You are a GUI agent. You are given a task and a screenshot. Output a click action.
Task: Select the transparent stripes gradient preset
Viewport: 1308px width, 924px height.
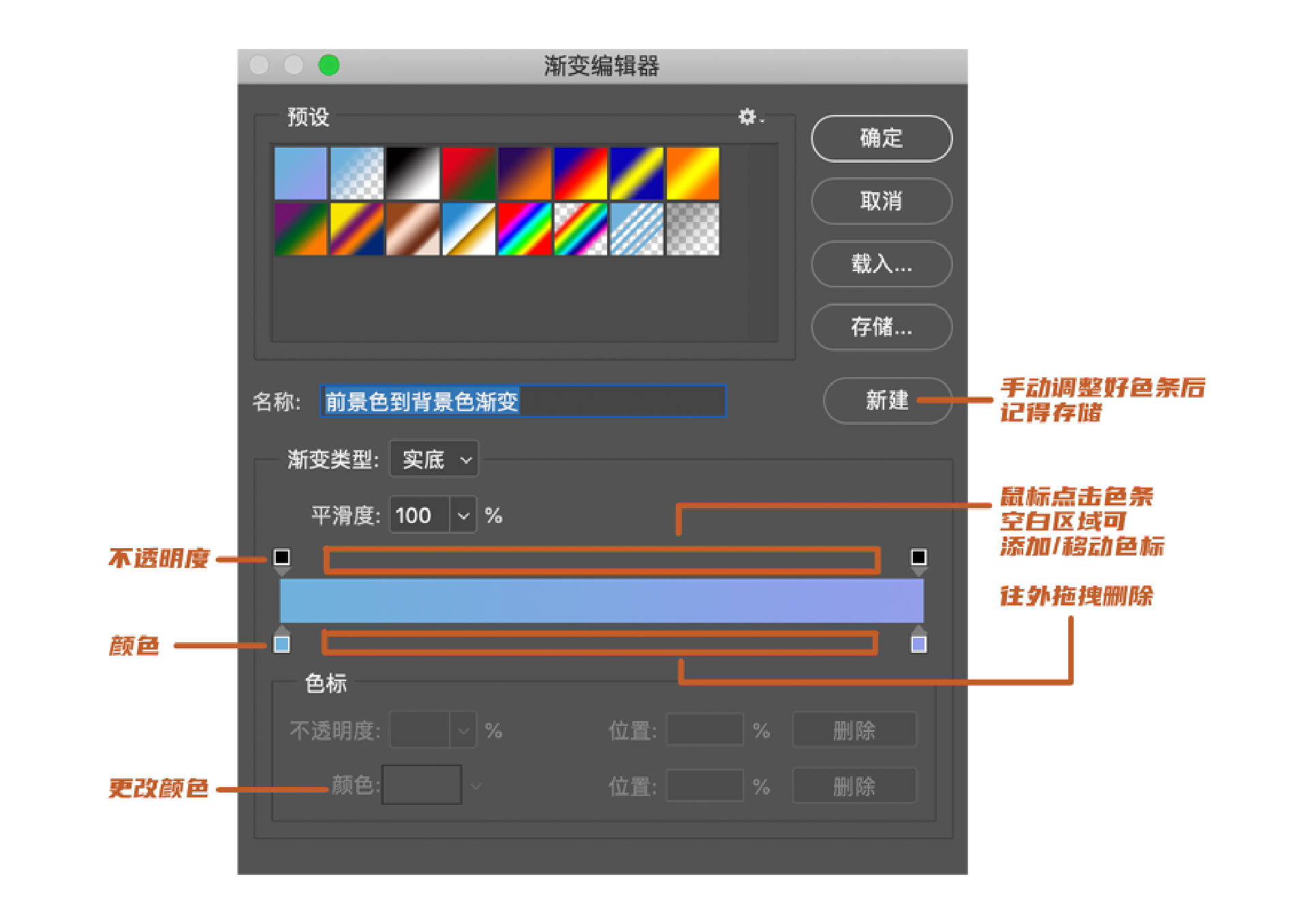coord(637,229)
